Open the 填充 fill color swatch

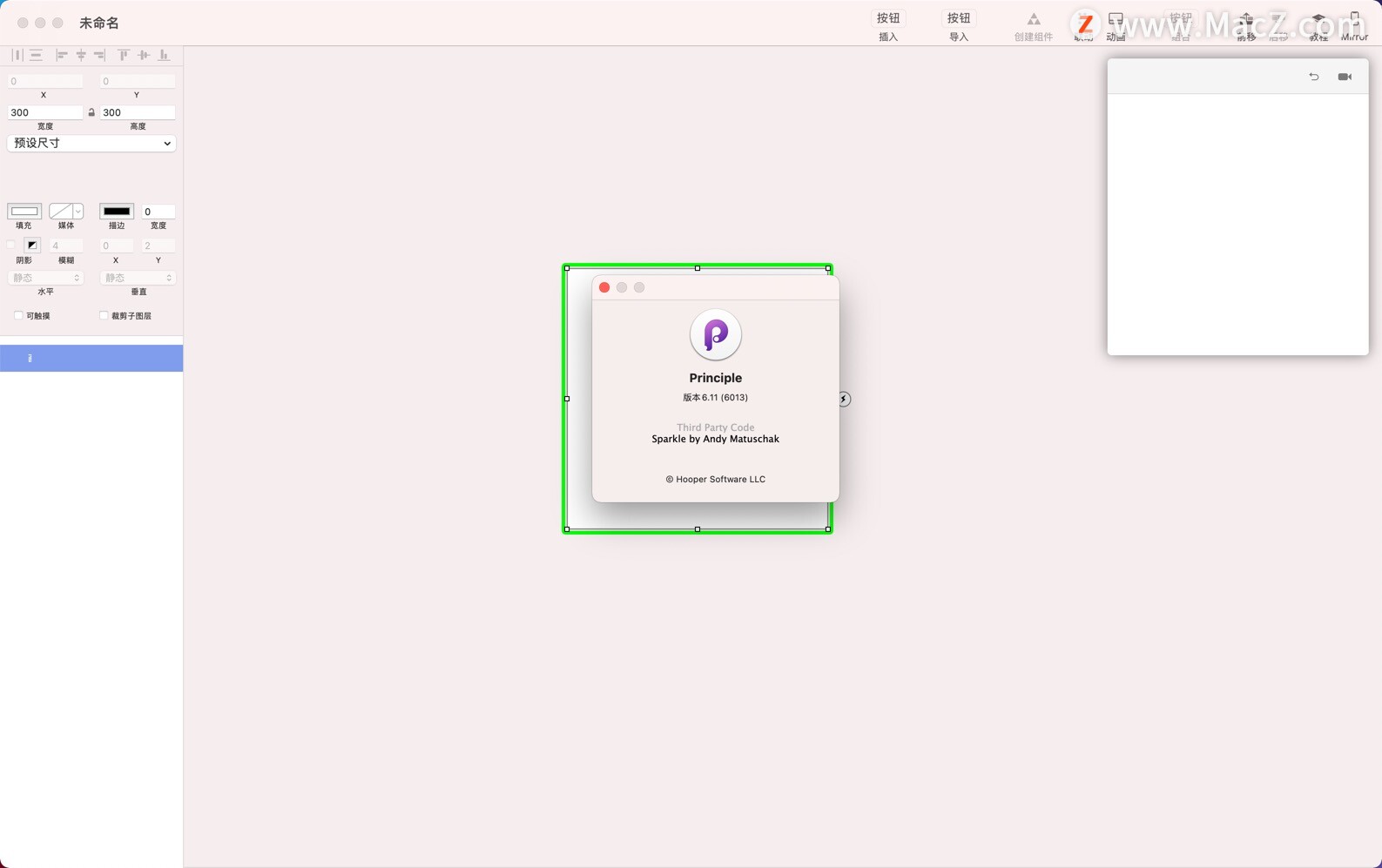coord(24,212)
